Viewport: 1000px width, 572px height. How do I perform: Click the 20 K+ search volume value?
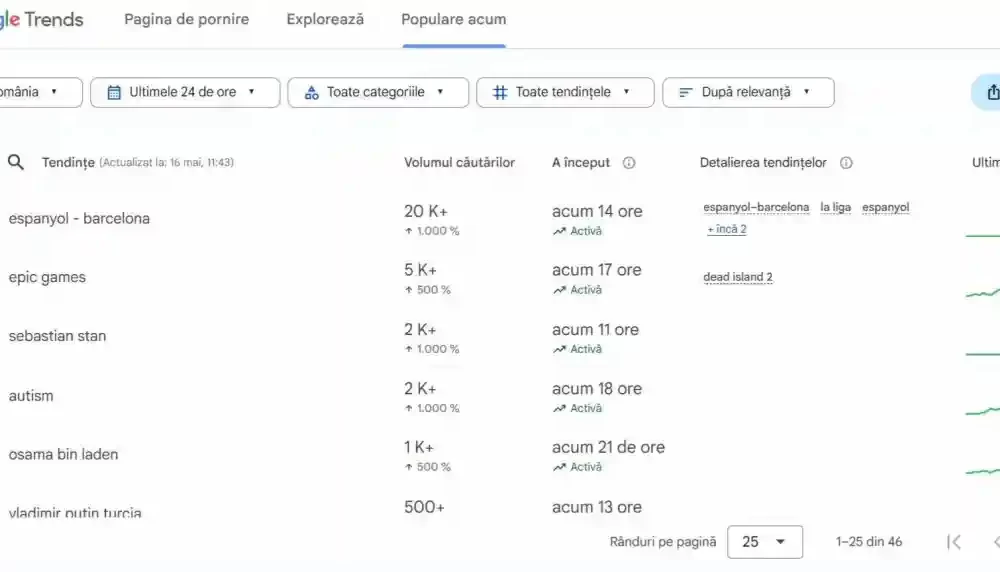[426, 211]
